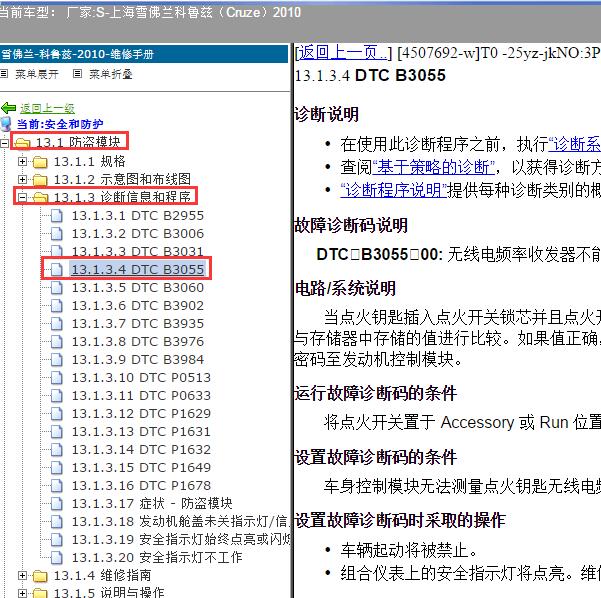Click 菜单展开 to expand all menus
The image size is (601, 598).
point(37,74)
